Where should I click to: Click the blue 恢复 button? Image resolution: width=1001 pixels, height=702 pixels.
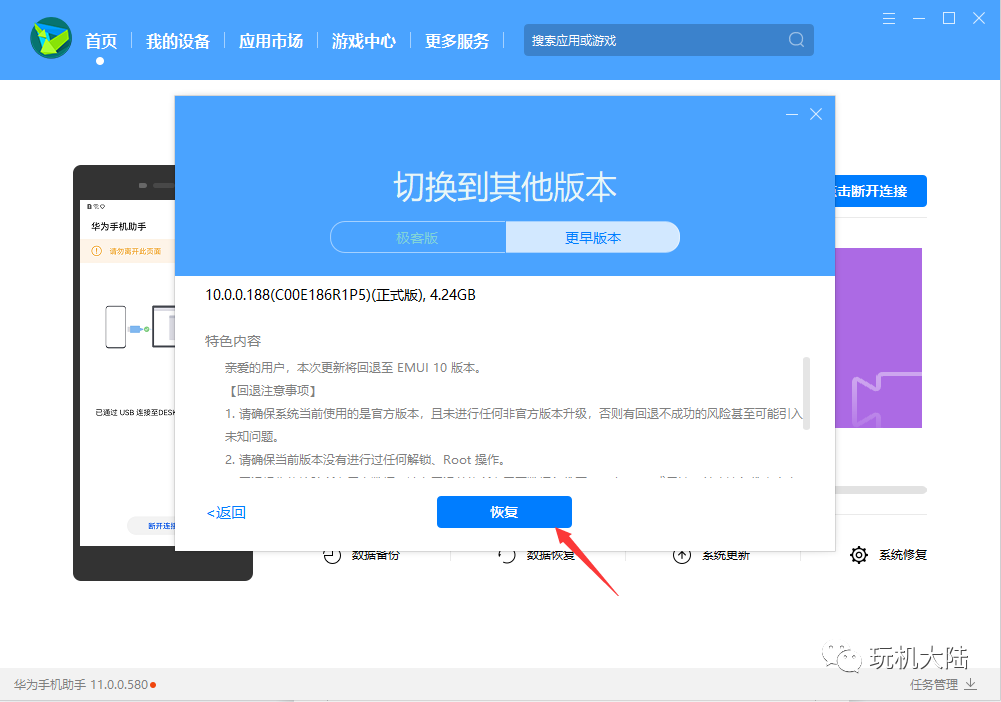click(x=504, y=512)
